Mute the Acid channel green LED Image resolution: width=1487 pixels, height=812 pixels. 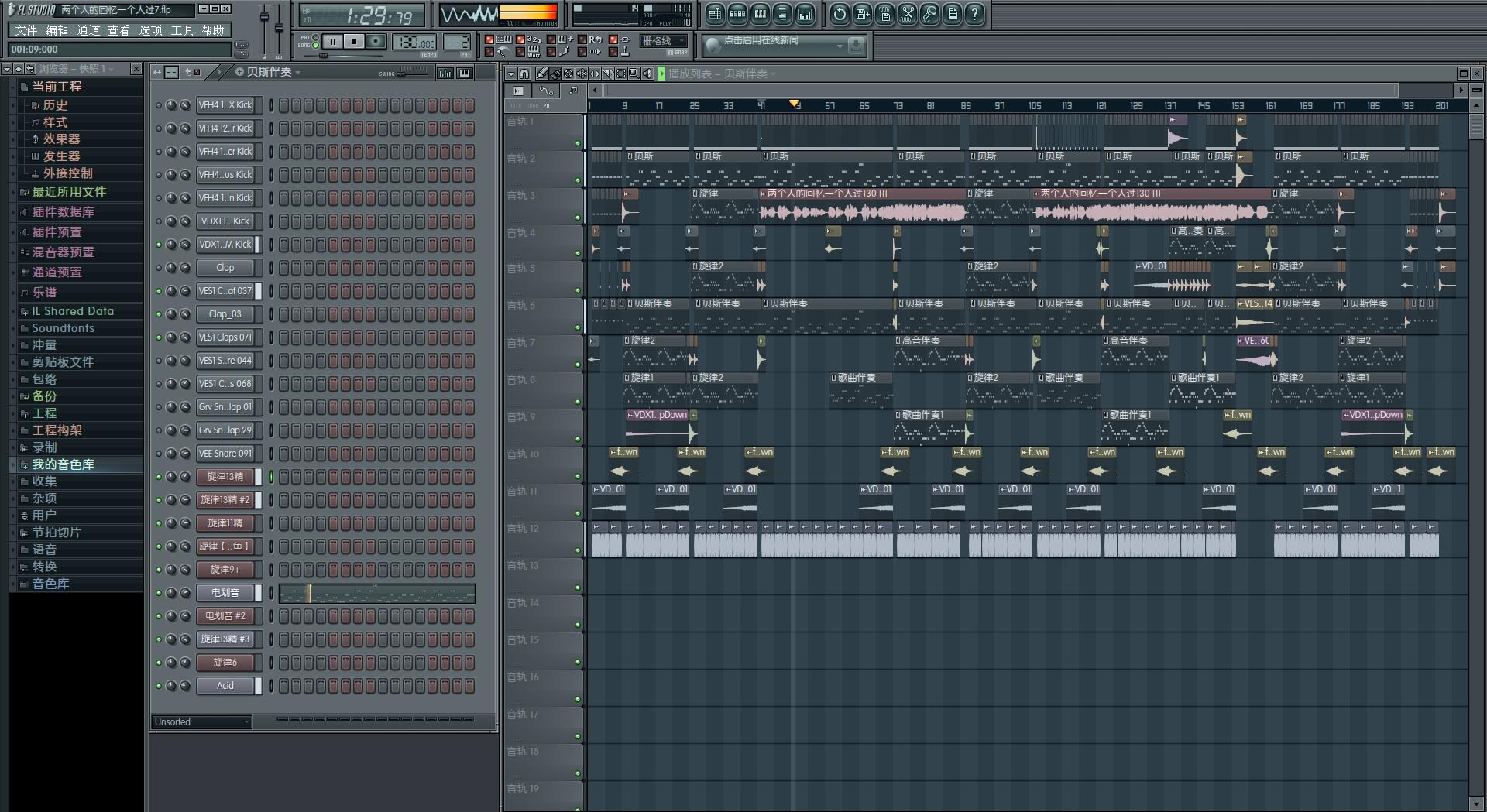pos(159,686)
